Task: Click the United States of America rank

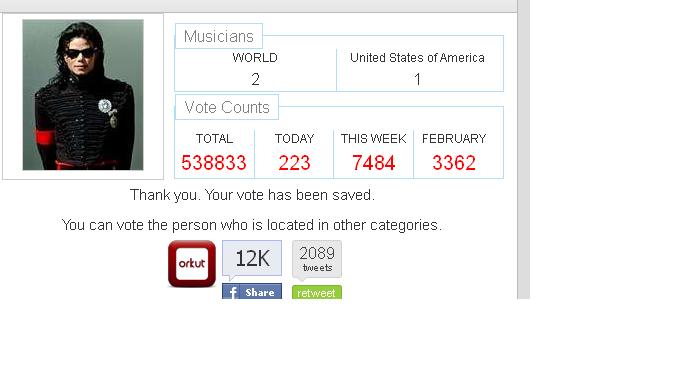Action: [417, 79]
